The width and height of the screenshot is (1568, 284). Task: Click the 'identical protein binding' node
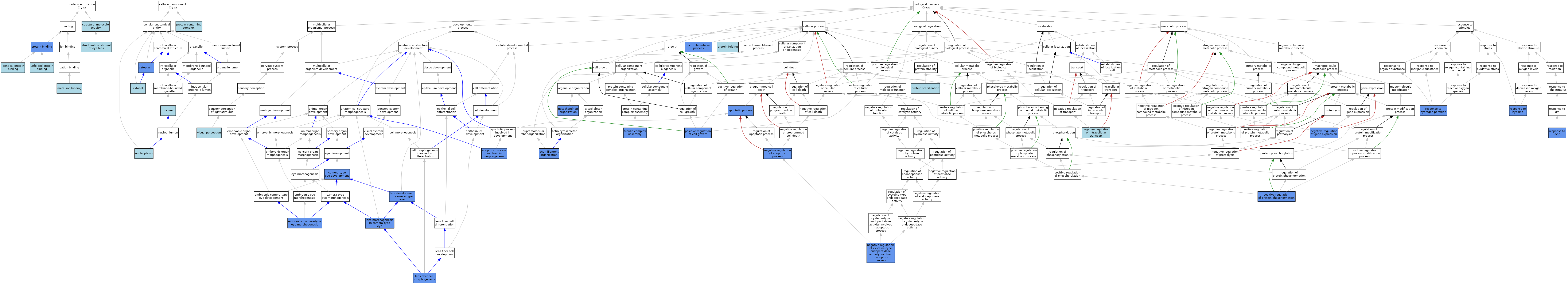point(13,68)
